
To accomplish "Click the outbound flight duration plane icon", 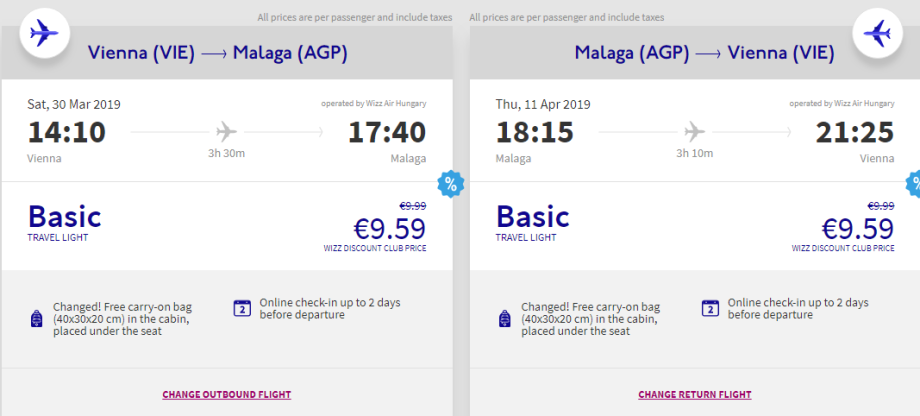I will tap(227, 131).
